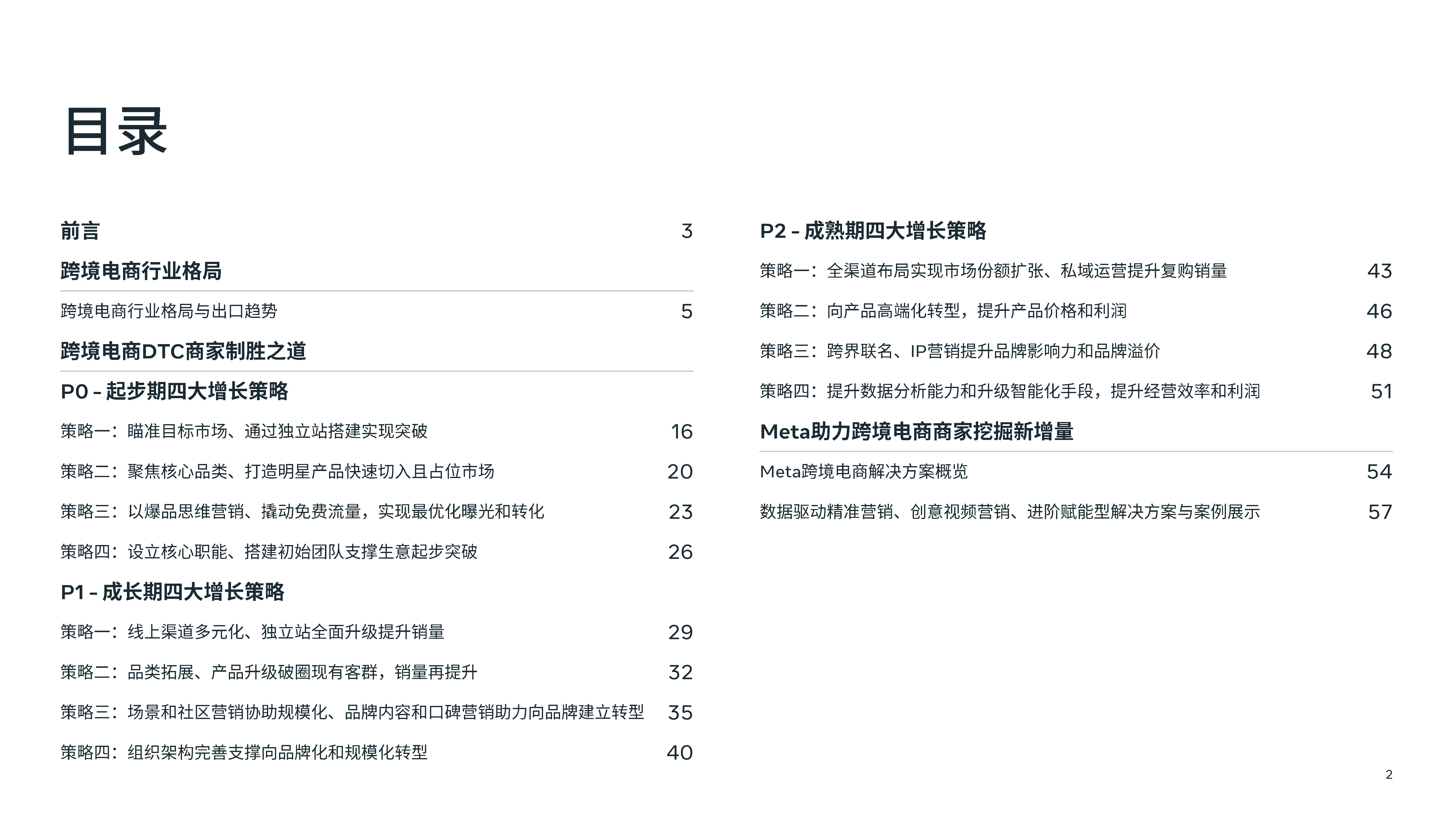Select the 跨境电商行业格局 section heading

[141, 271]
